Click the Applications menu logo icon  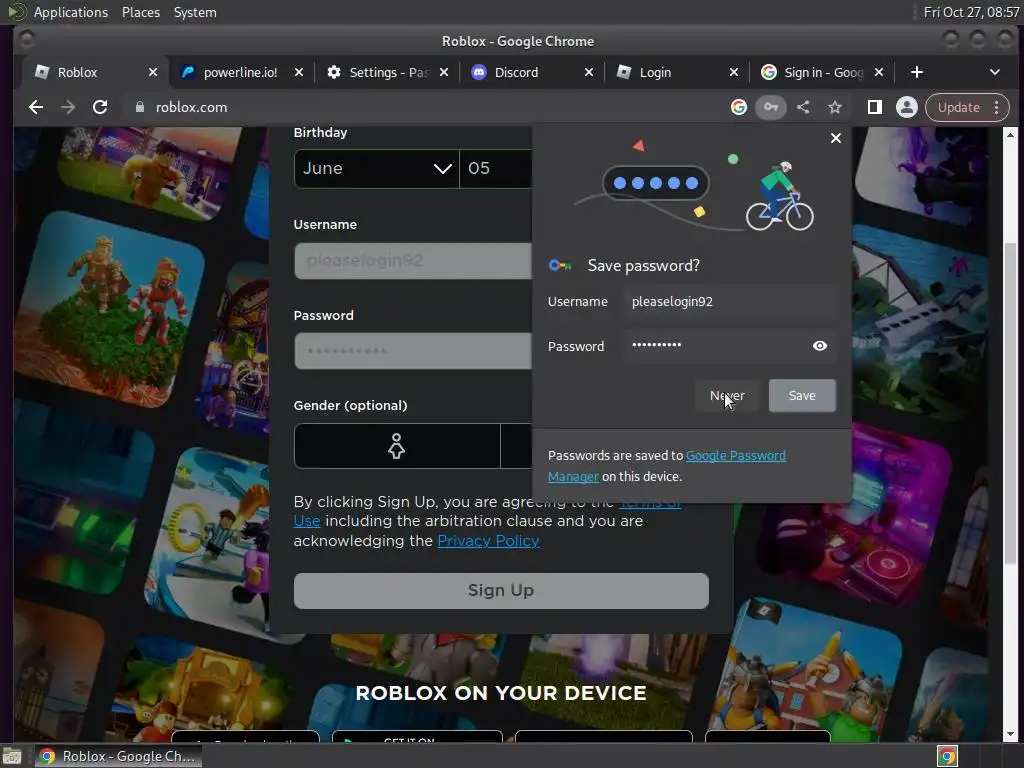click(16, 12)
